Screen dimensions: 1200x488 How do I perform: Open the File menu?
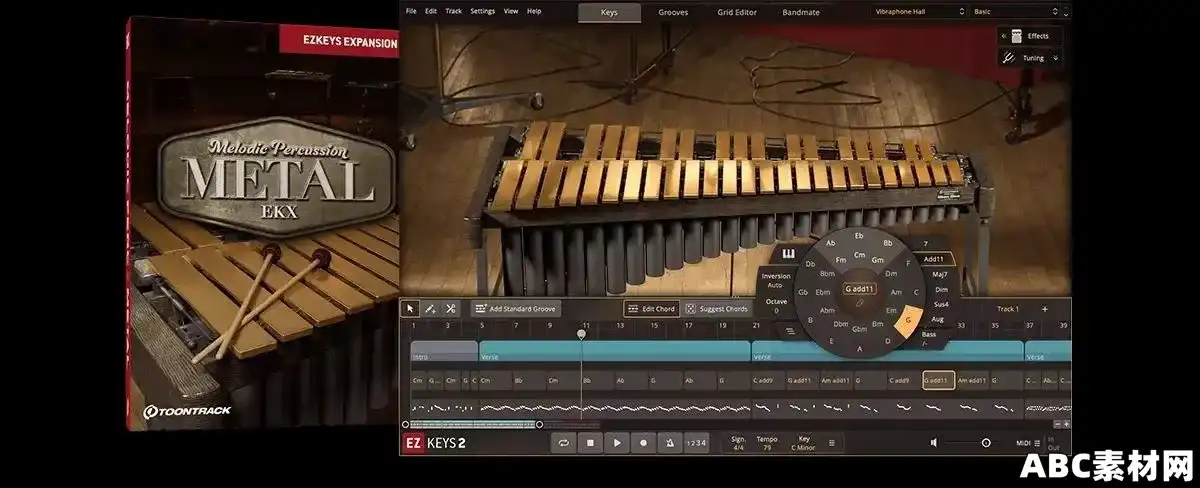click(x=411, y=11)
